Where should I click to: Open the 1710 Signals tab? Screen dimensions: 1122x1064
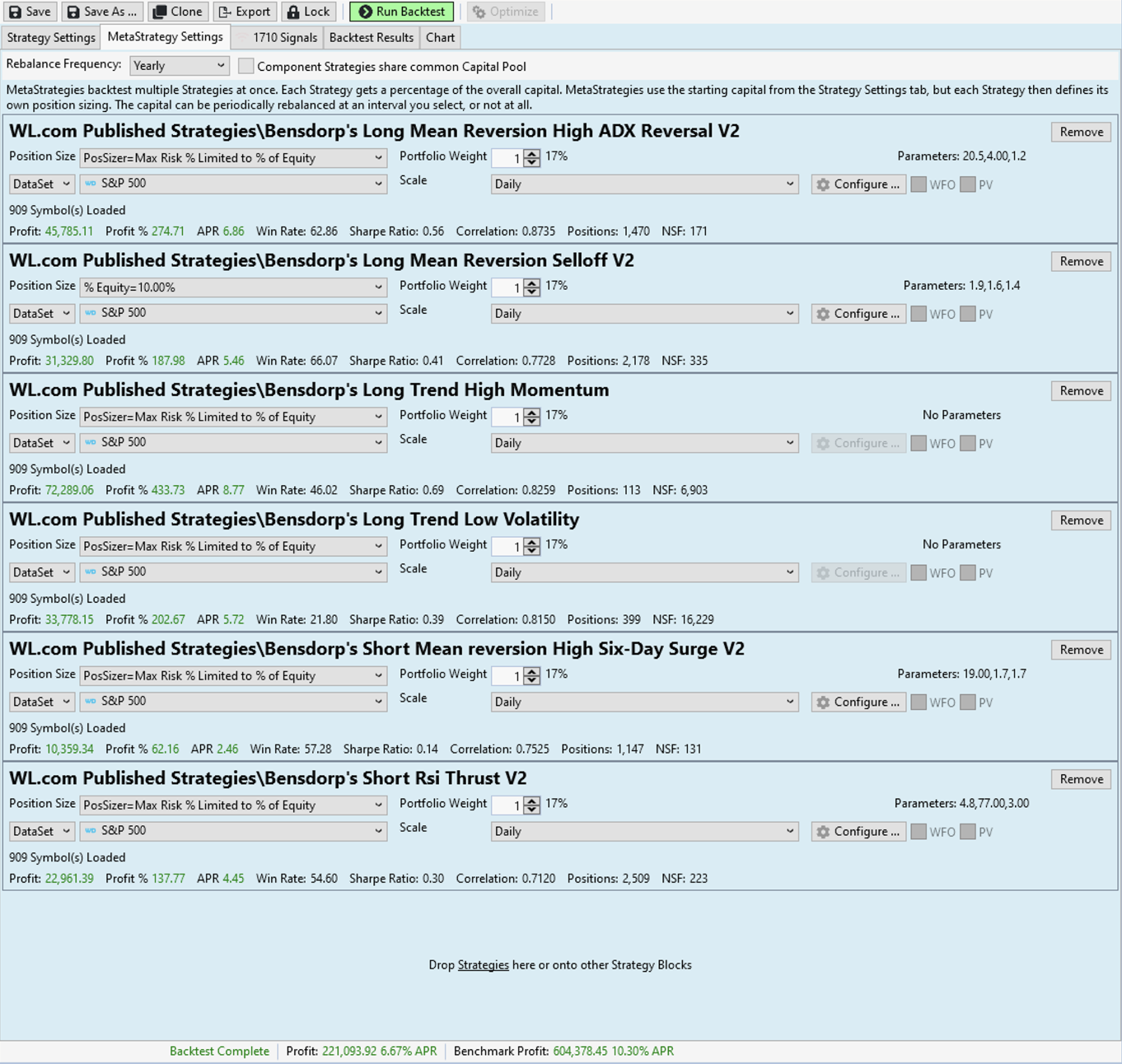point(277,37)
